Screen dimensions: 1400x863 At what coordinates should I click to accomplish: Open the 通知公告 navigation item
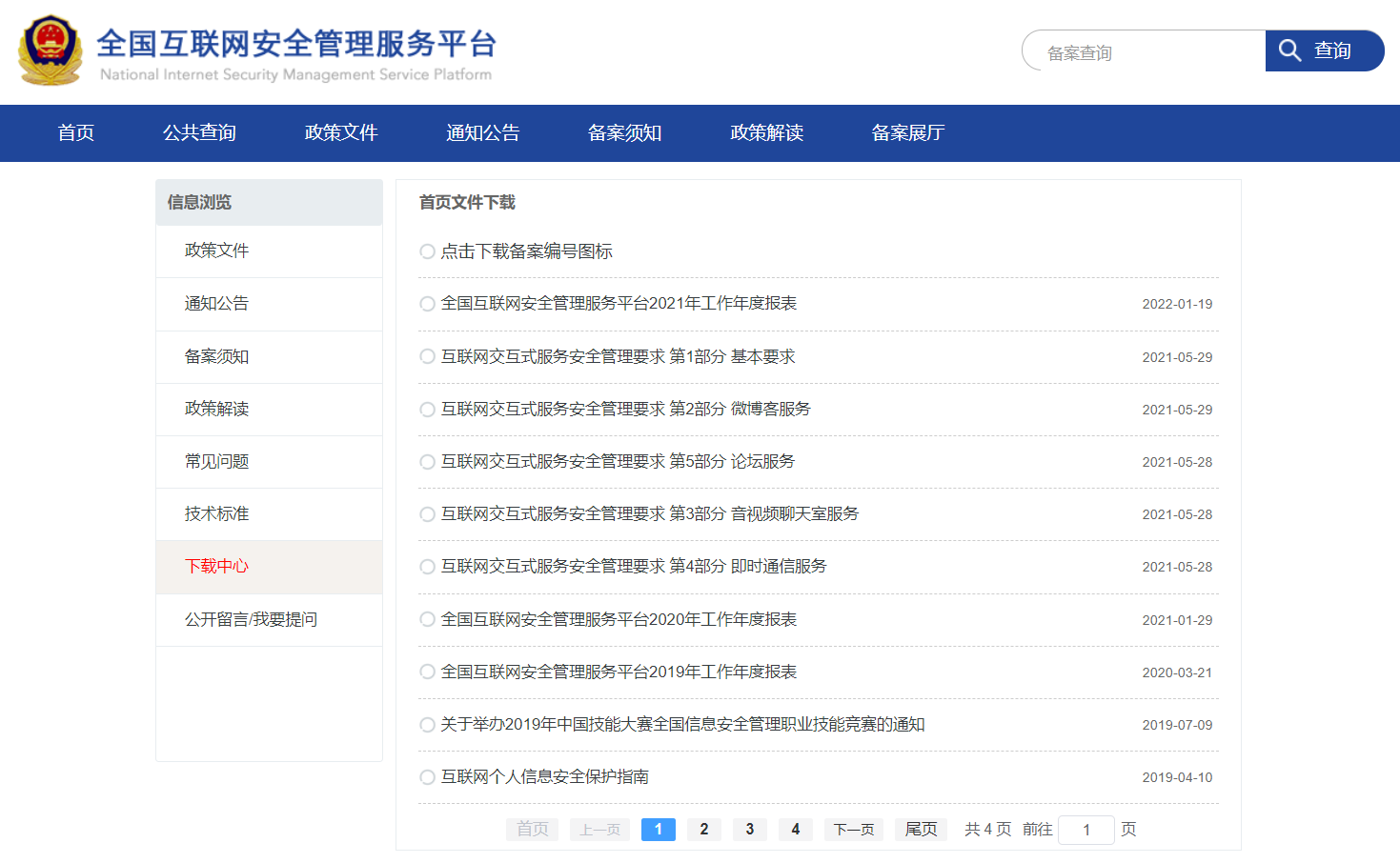(483, 133)
